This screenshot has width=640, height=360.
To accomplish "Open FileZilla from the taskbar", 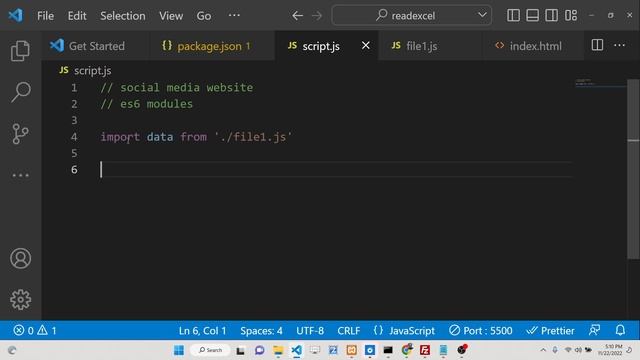I will pyautogui.click(x=425, y=350).
